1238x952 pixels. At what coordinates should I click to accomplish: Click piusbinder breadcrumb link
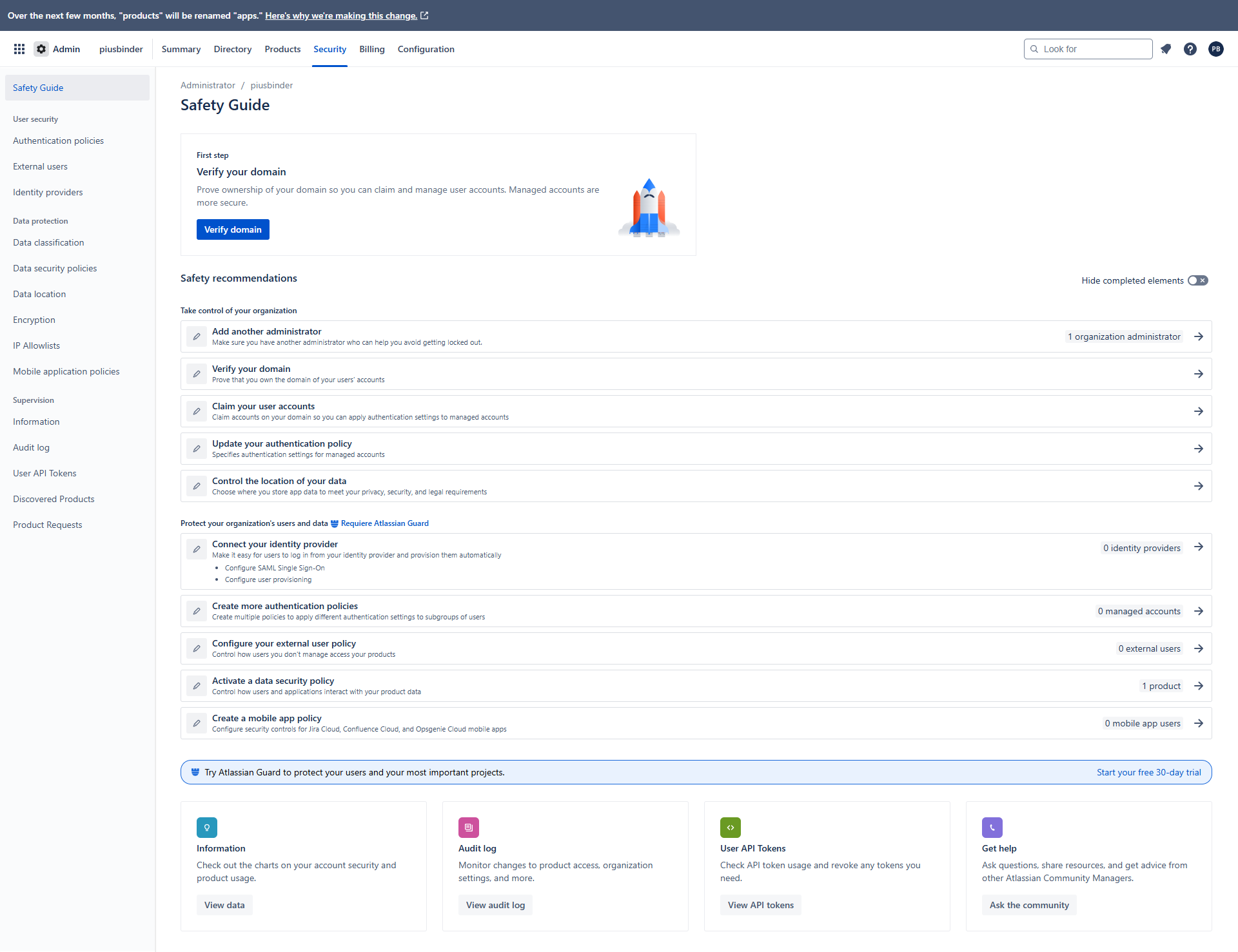point(271,85)
